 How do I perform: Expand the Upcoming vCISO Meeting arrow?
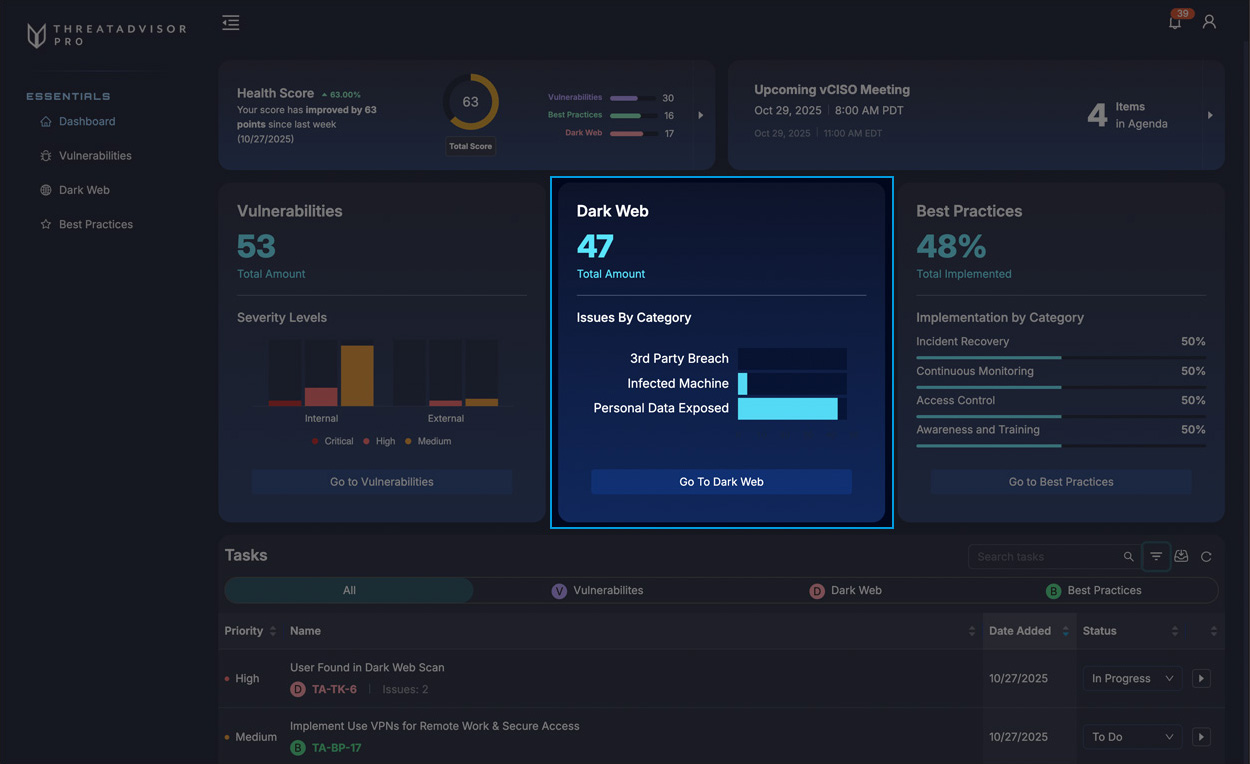(1210, 115)
